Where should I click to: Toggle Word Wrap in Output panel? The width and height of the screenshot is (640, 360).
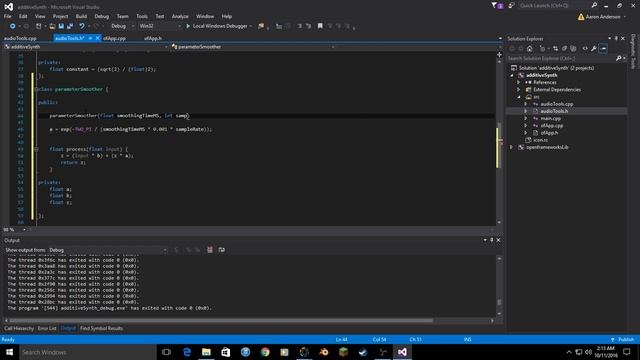click(222, 250)
